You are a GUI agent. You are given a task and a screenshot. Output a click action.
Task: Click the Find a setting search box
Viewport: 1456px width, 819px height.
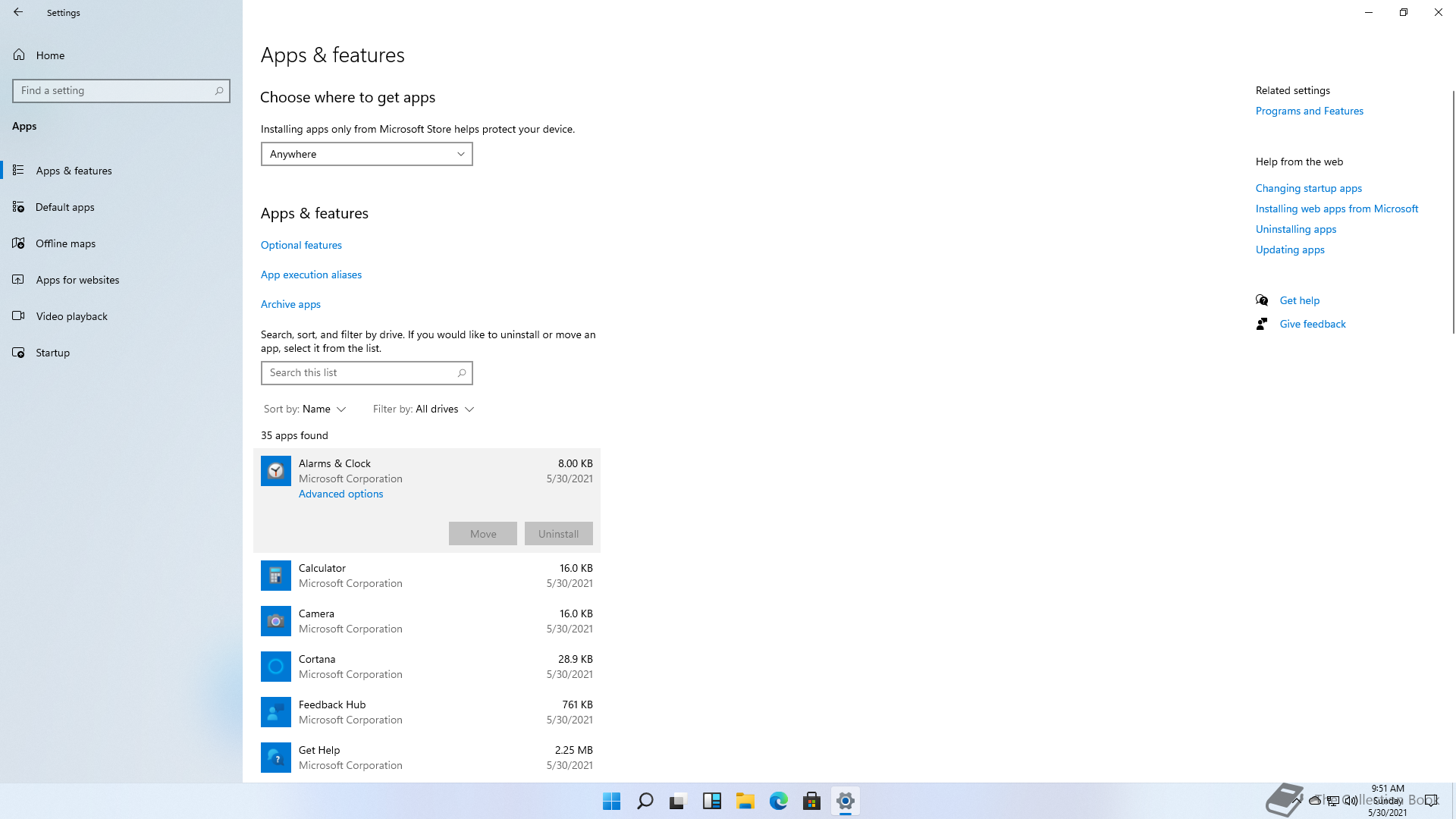pos(121,91)
